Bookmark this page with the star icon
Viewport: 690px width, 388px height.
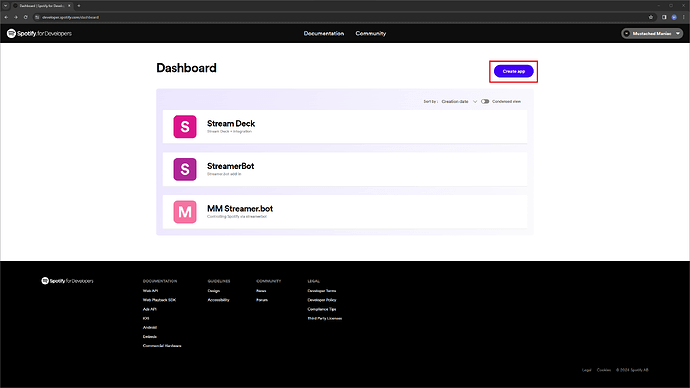click(x=651, y=17)
